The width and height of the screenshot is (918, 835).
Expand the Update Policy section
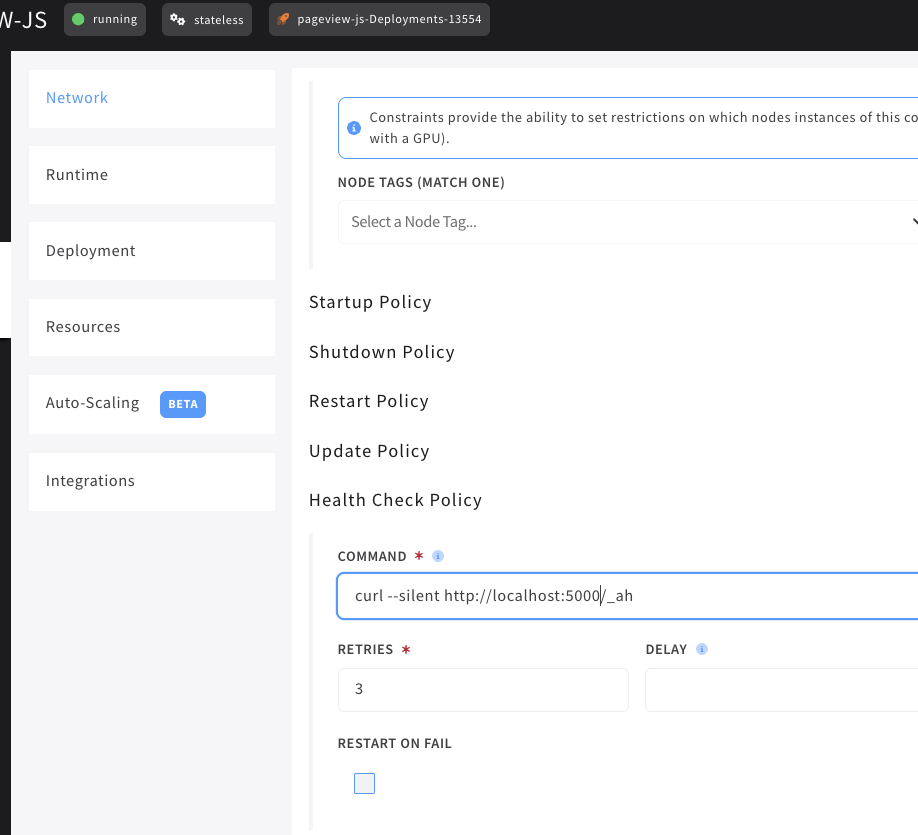coord(369,451)
